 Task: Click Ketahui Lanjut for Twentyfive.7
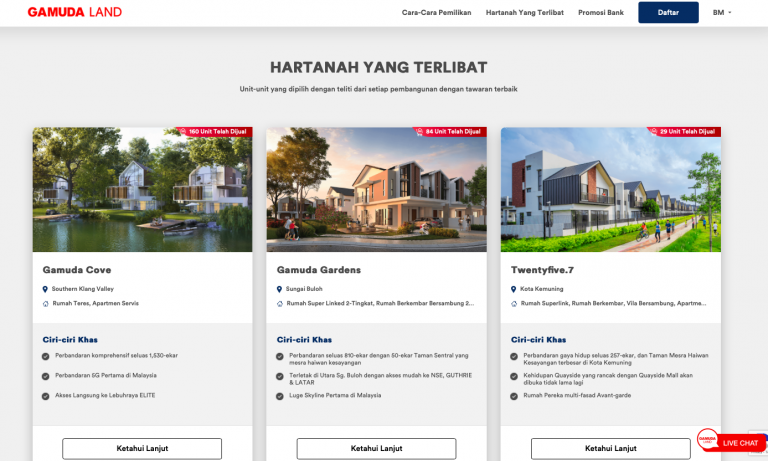tap(610, 448)
